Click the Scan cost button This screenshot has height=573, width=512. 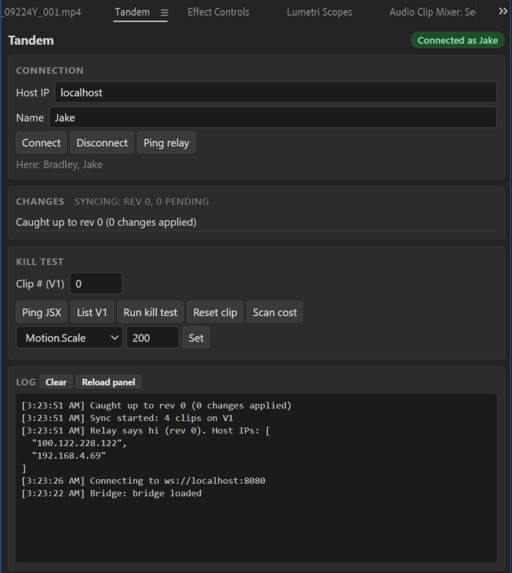pyautogui.click(x=274, y=312)
